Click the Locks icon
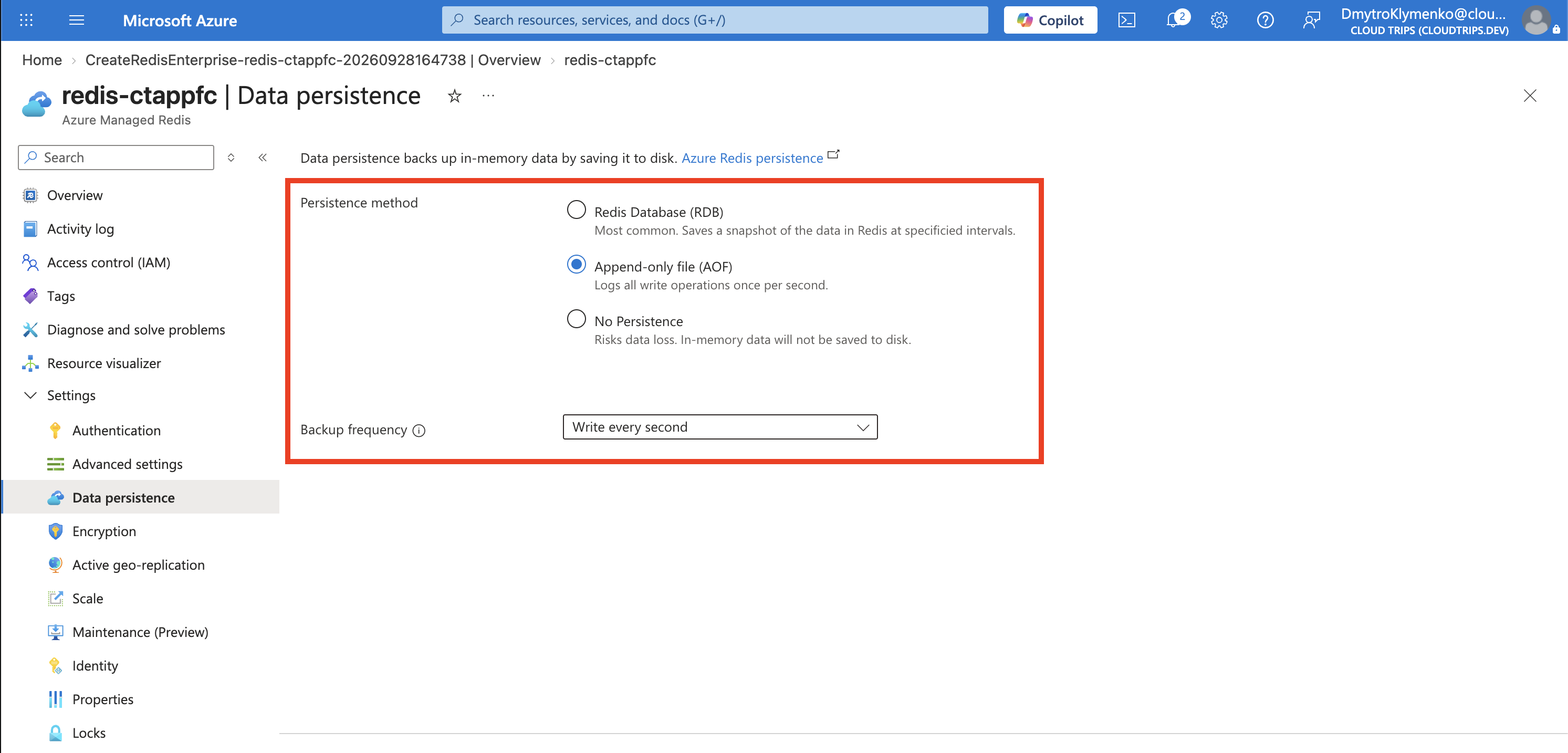This screenshot has width=1568, height=753. (x=55, y=733)
